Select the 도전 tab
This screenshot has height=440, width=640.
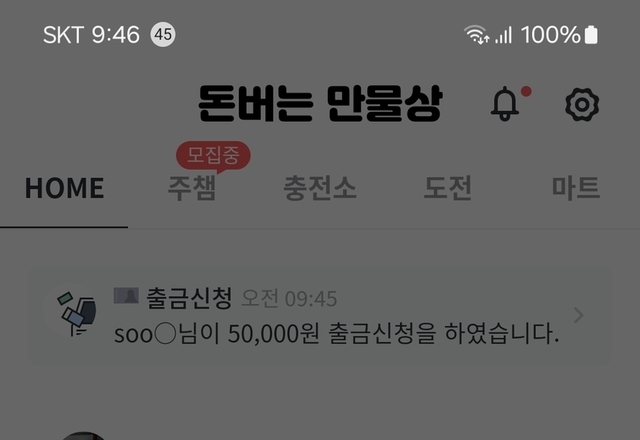coord(448,188)
